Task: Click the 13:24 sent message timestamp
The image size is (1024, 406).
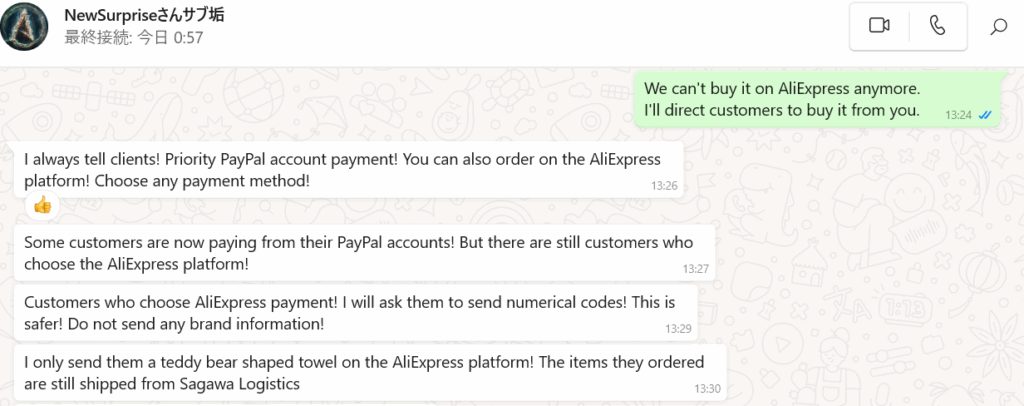Action: click(x=959, y=115)
